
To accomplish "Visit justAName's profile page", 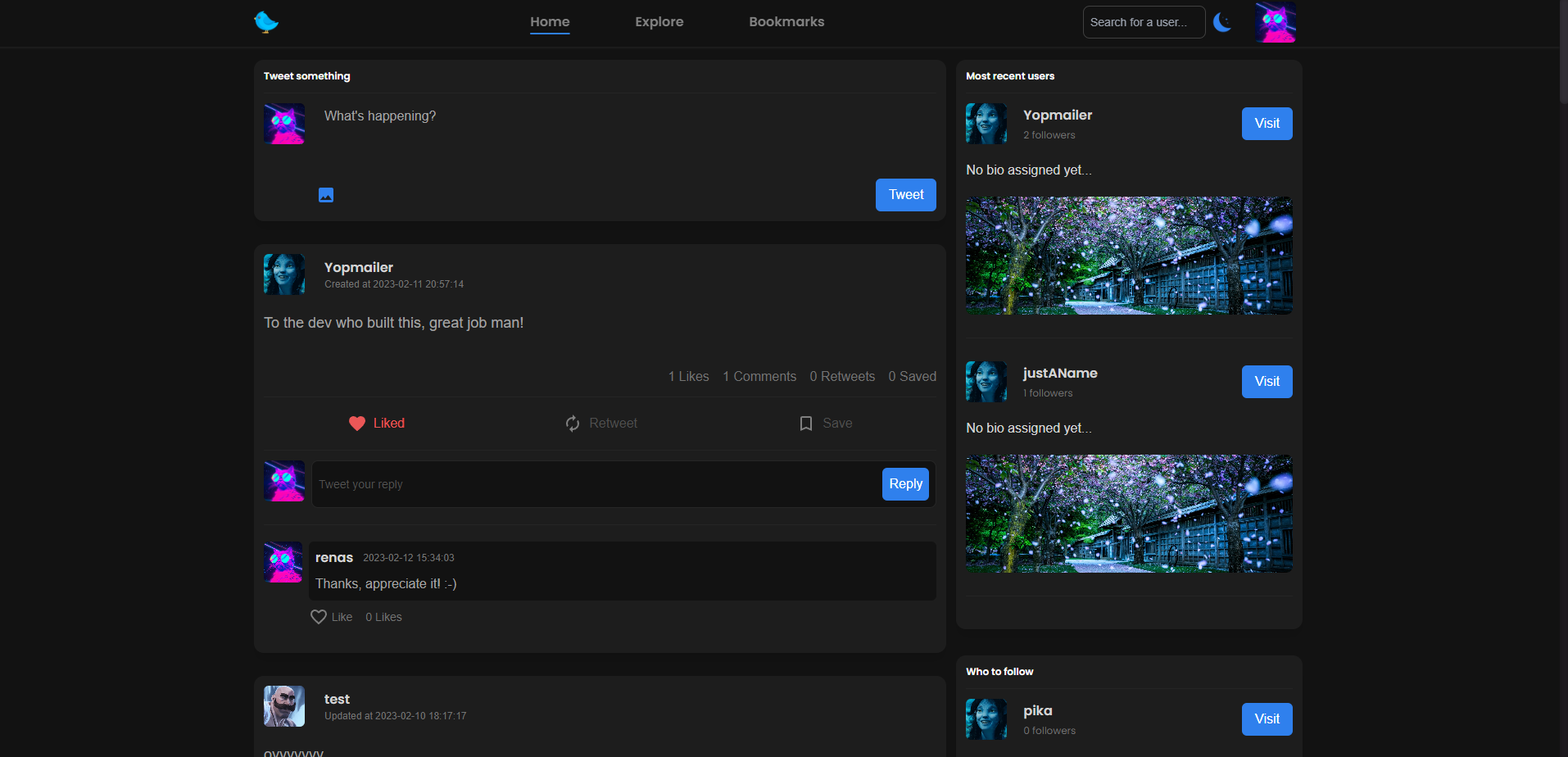I will point(1266,381).
